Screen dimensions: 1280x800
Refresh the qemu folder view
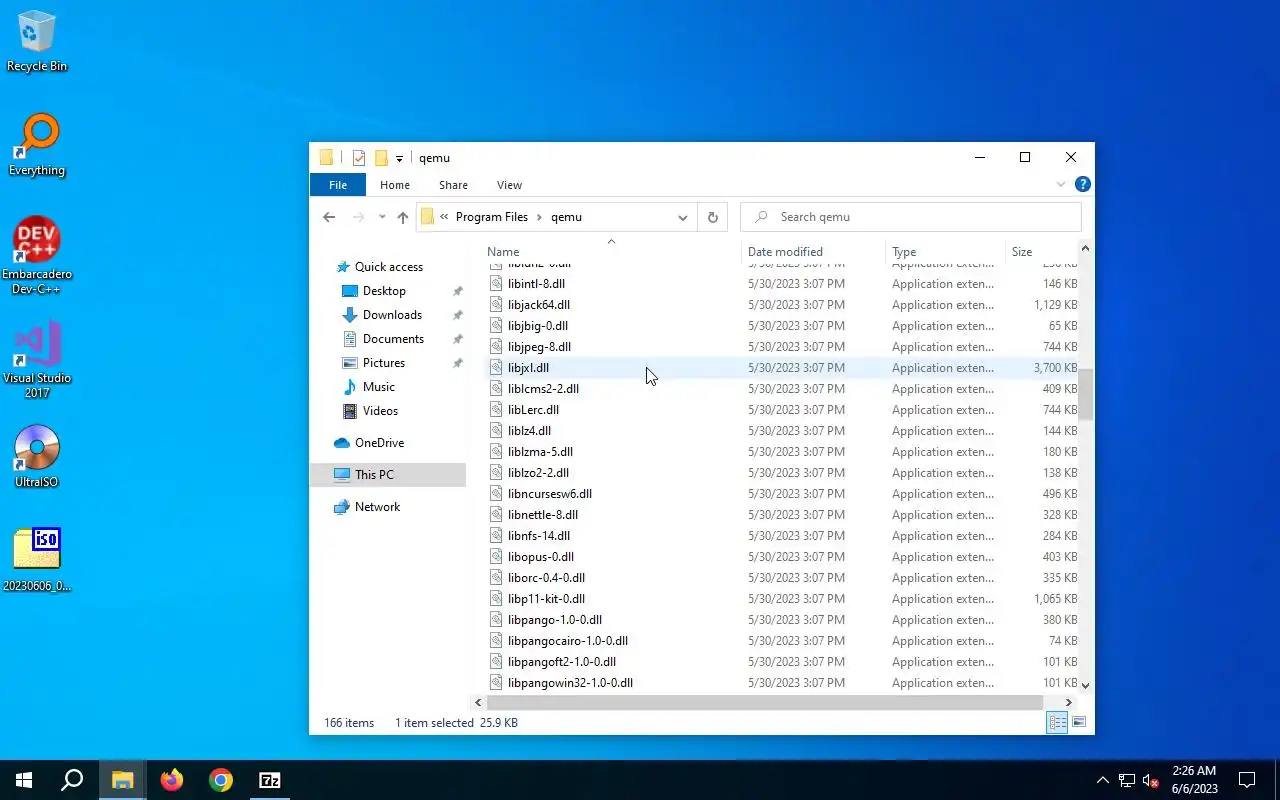point(713,217)
